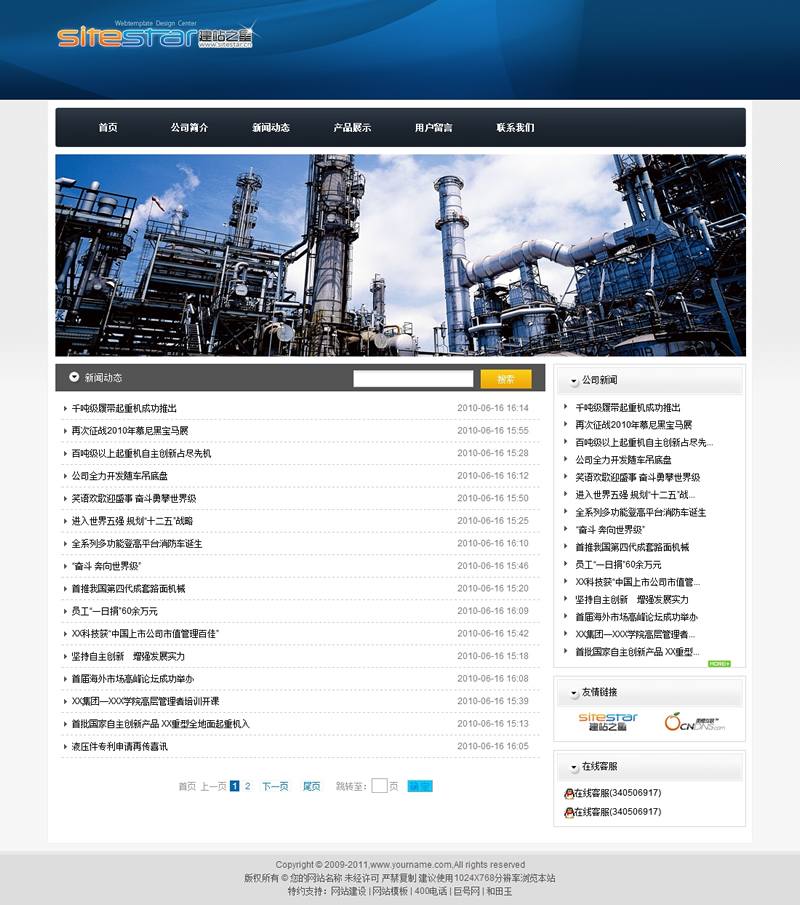
Task: Click the arrow icon in 友情链接 header
Action: coord(574,693)
